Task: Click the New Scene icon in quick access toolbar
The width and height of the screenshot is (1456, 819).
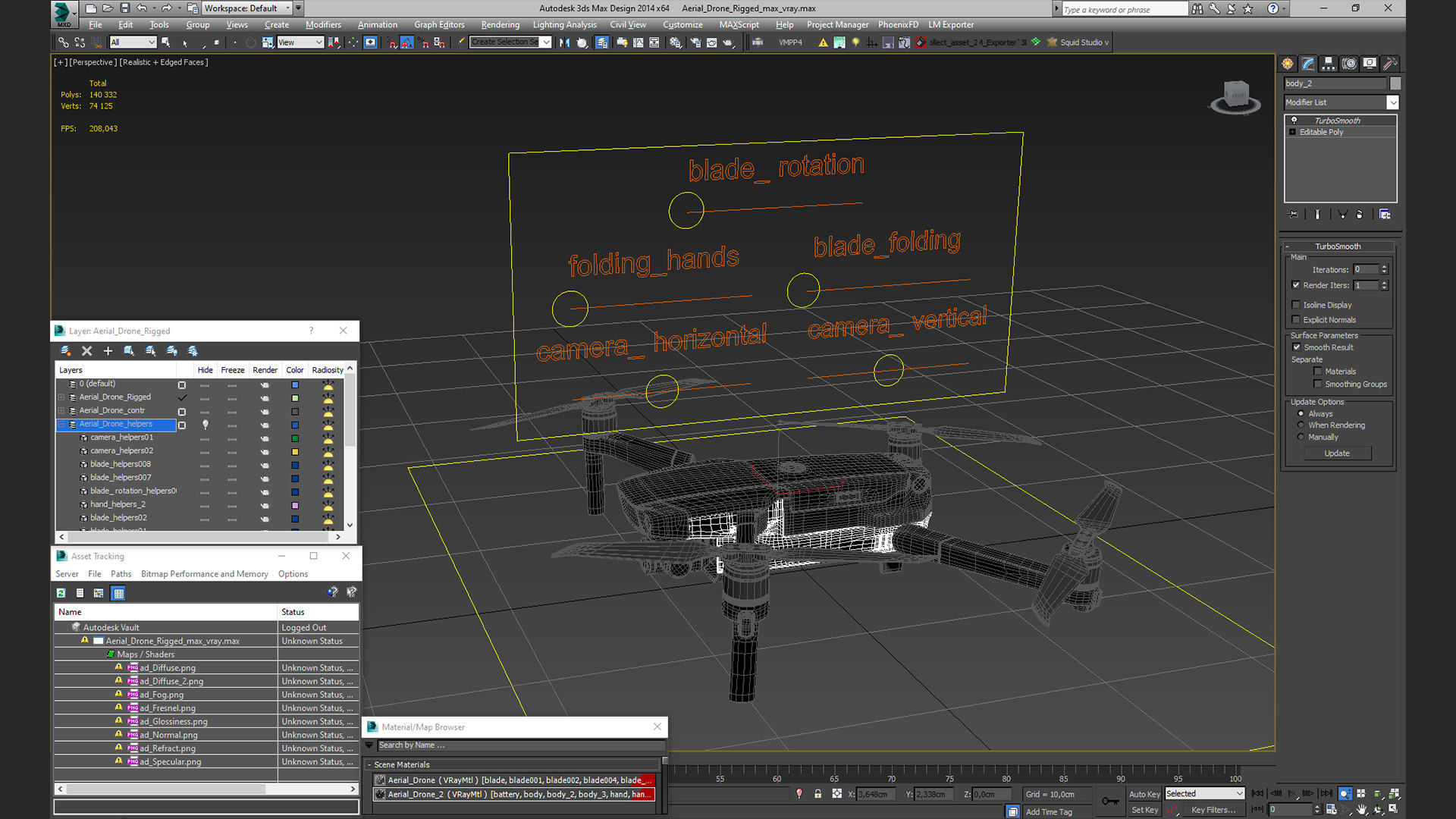Action: pos(91,8)
